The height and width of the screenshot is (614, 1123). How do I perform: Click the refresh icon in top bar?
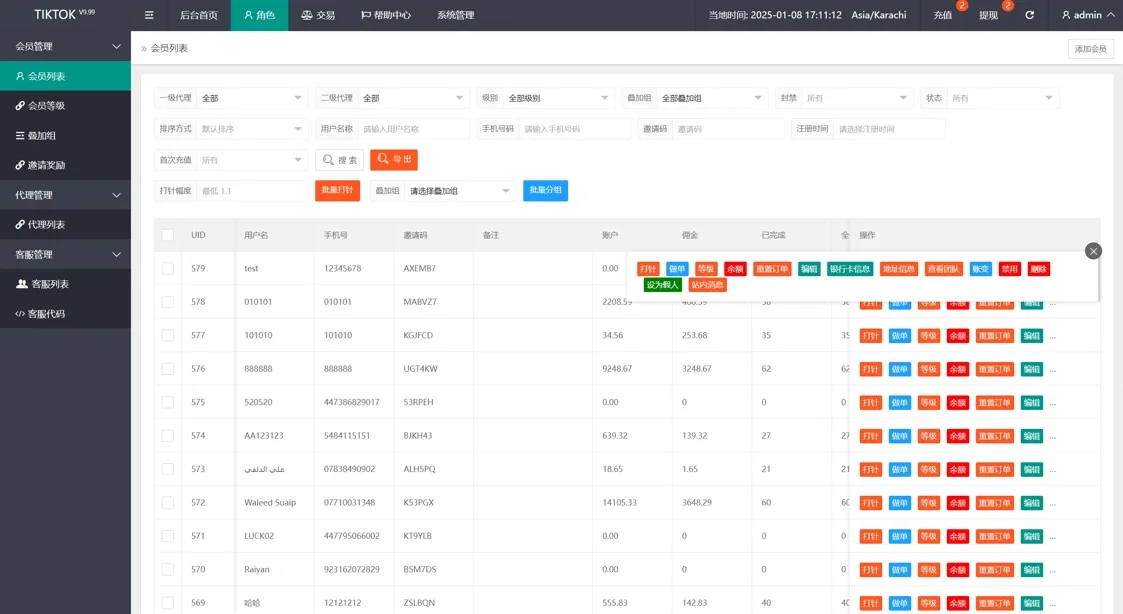tap(1029, 15)
